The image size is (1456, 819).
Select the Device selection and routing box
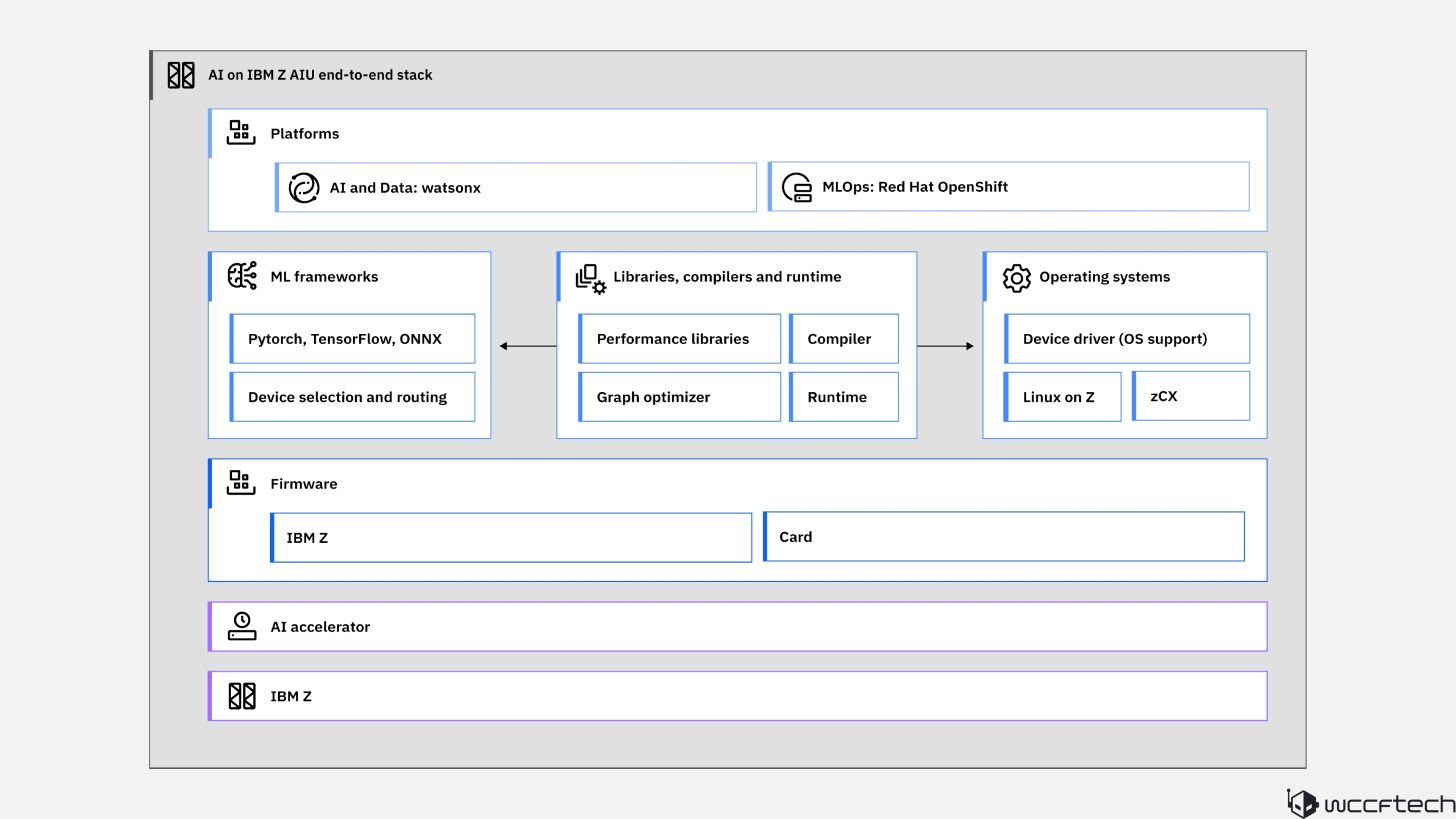tap(352, 397)
